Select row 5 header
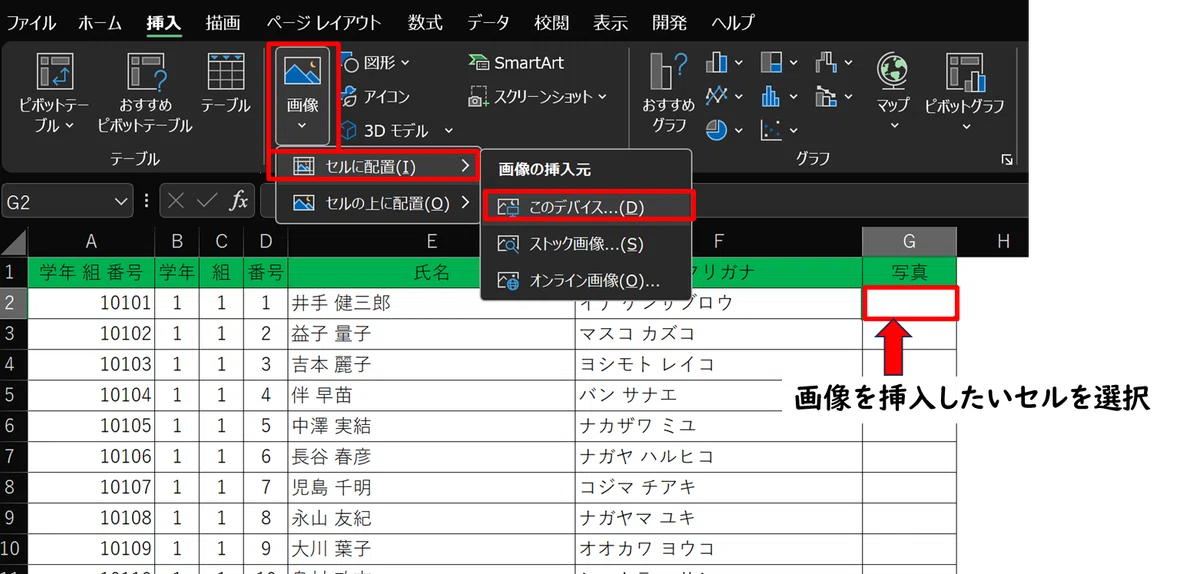This screenshot has height=574, width=1200. [x=14, y=394]
